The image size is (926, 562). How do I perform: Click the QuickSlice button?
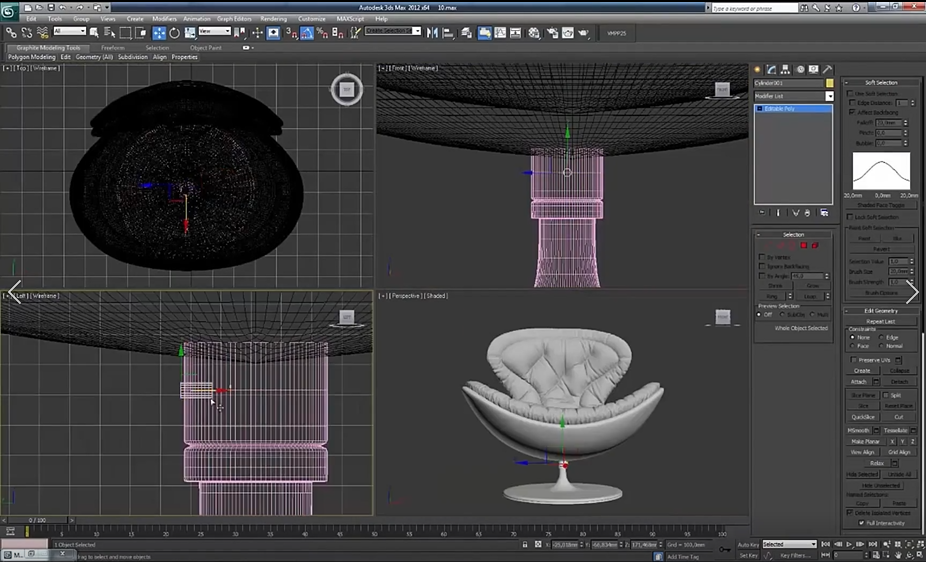tap(863, 417)
